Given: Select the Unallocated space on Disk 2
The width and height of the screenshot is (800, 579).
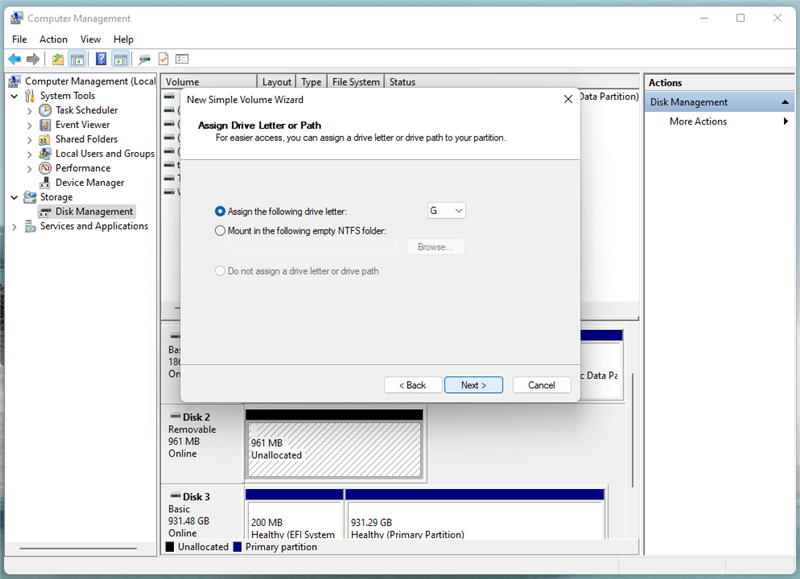Looking at the screenshot, I should (334, 443).
